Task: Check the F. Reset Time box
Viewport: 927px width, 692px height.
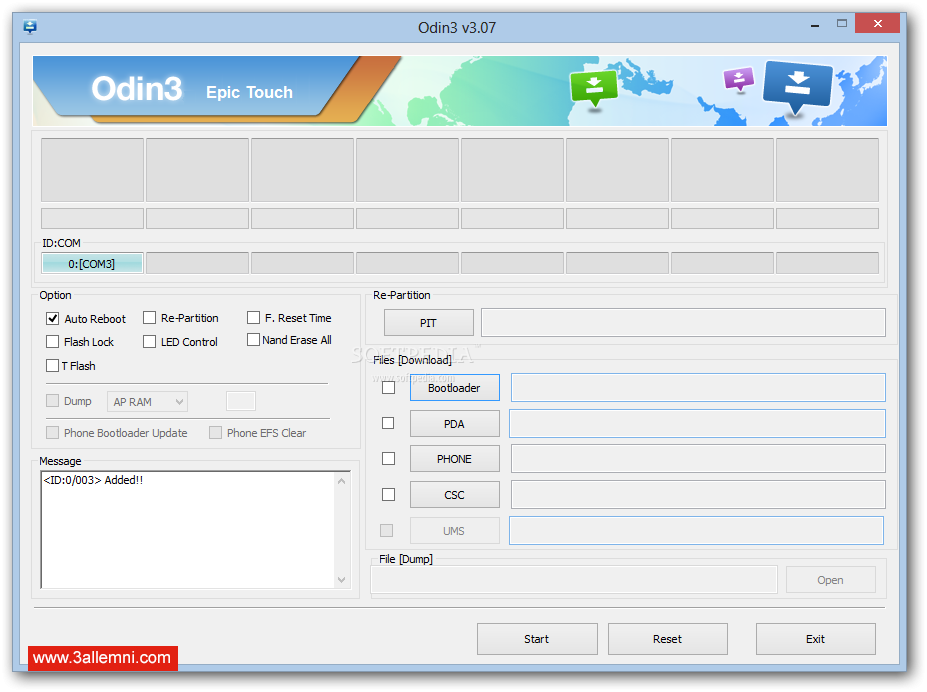Action: (x=254, y=318)
